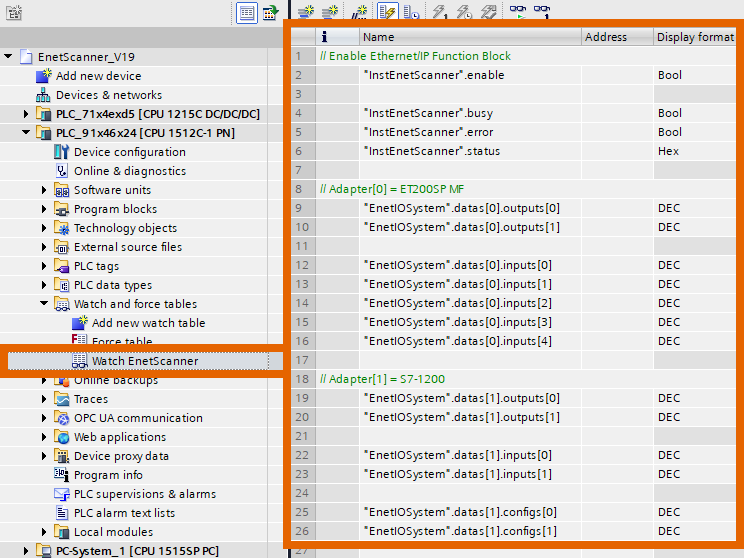Select "EnetIOSystem".datas[1].configs[0] cell
The width and height of the screenshot is (744, 558).
pos(470,512)
